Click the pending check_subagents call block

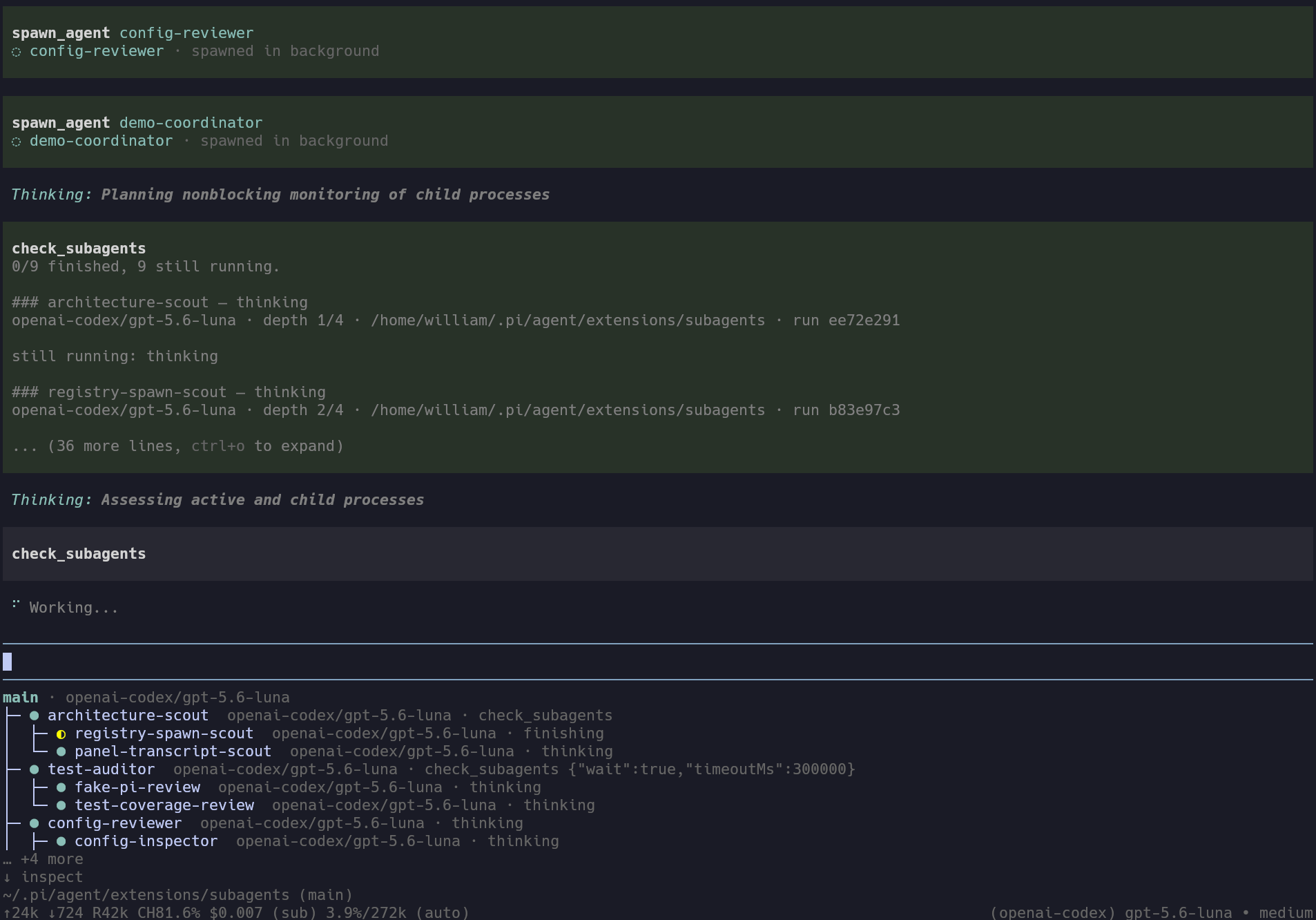(x=658, y=554)
